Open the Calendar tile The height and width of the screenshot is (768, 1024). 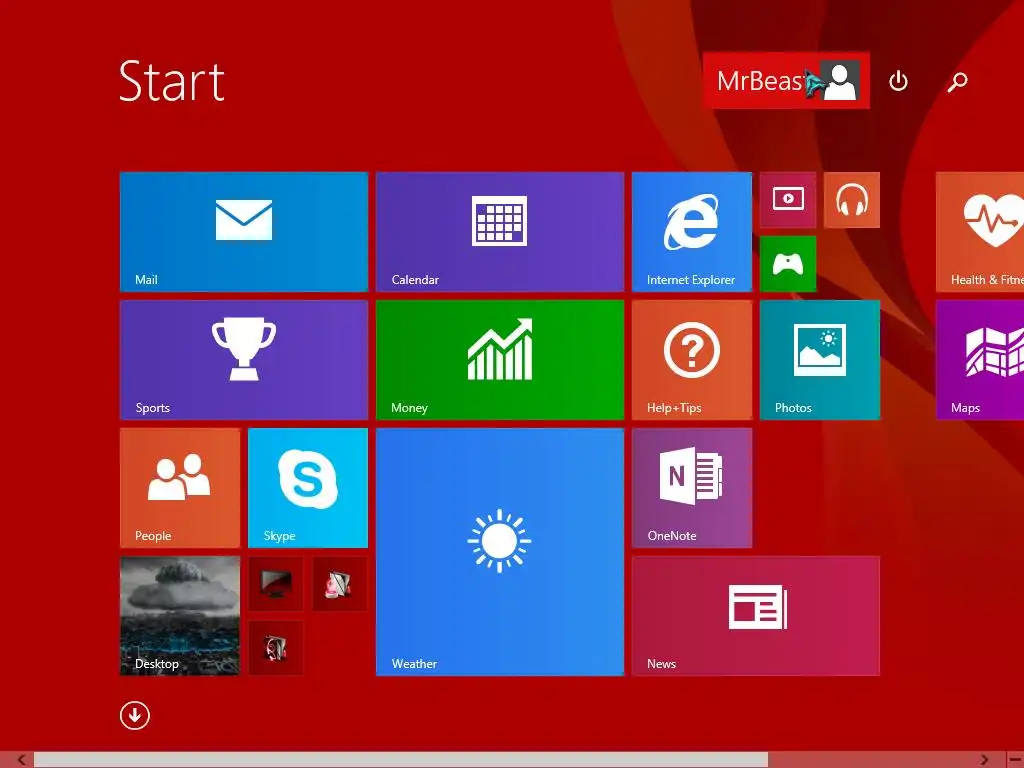[500, 232]
